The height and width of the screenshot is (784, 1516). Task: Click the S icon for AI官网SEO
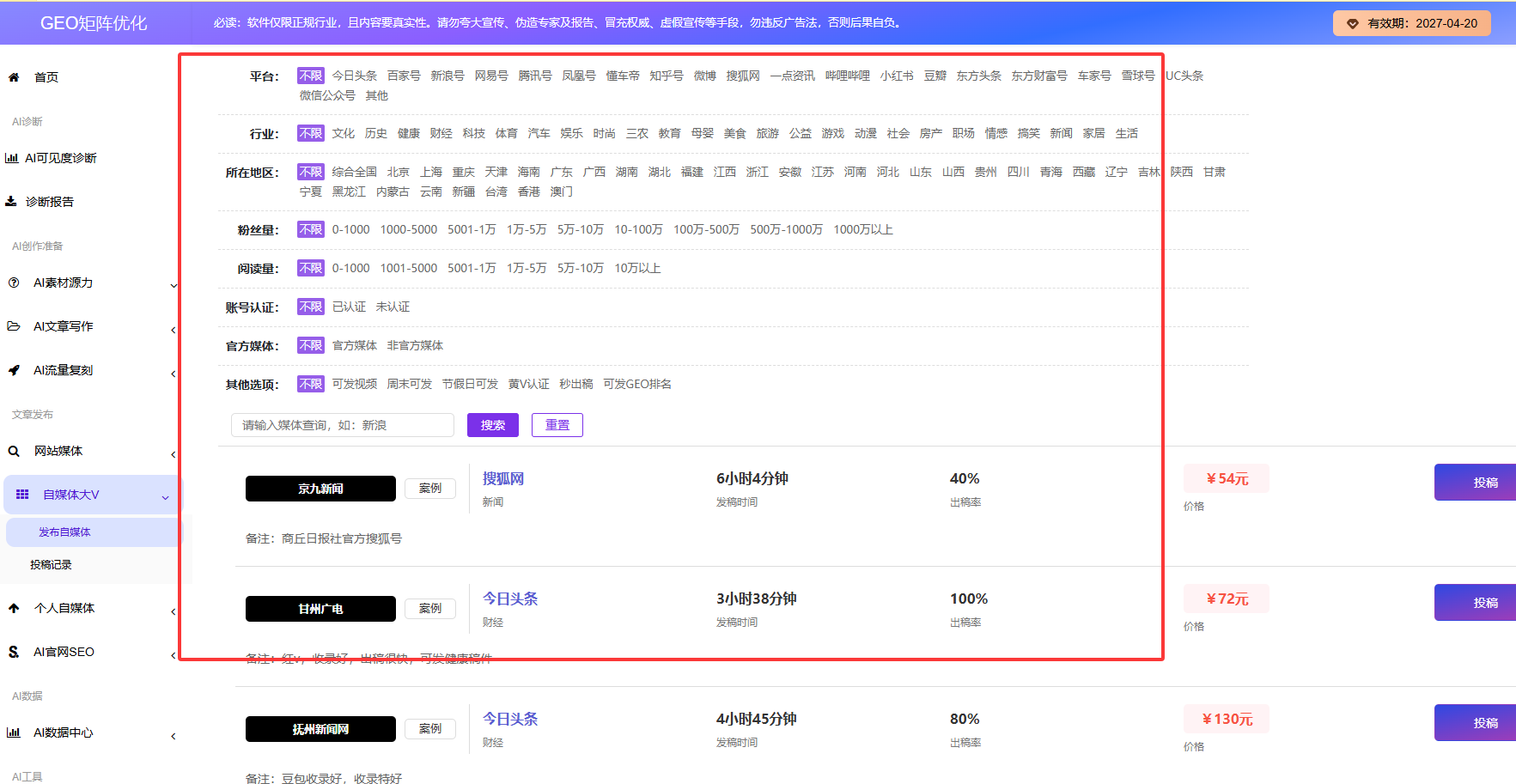14,652
